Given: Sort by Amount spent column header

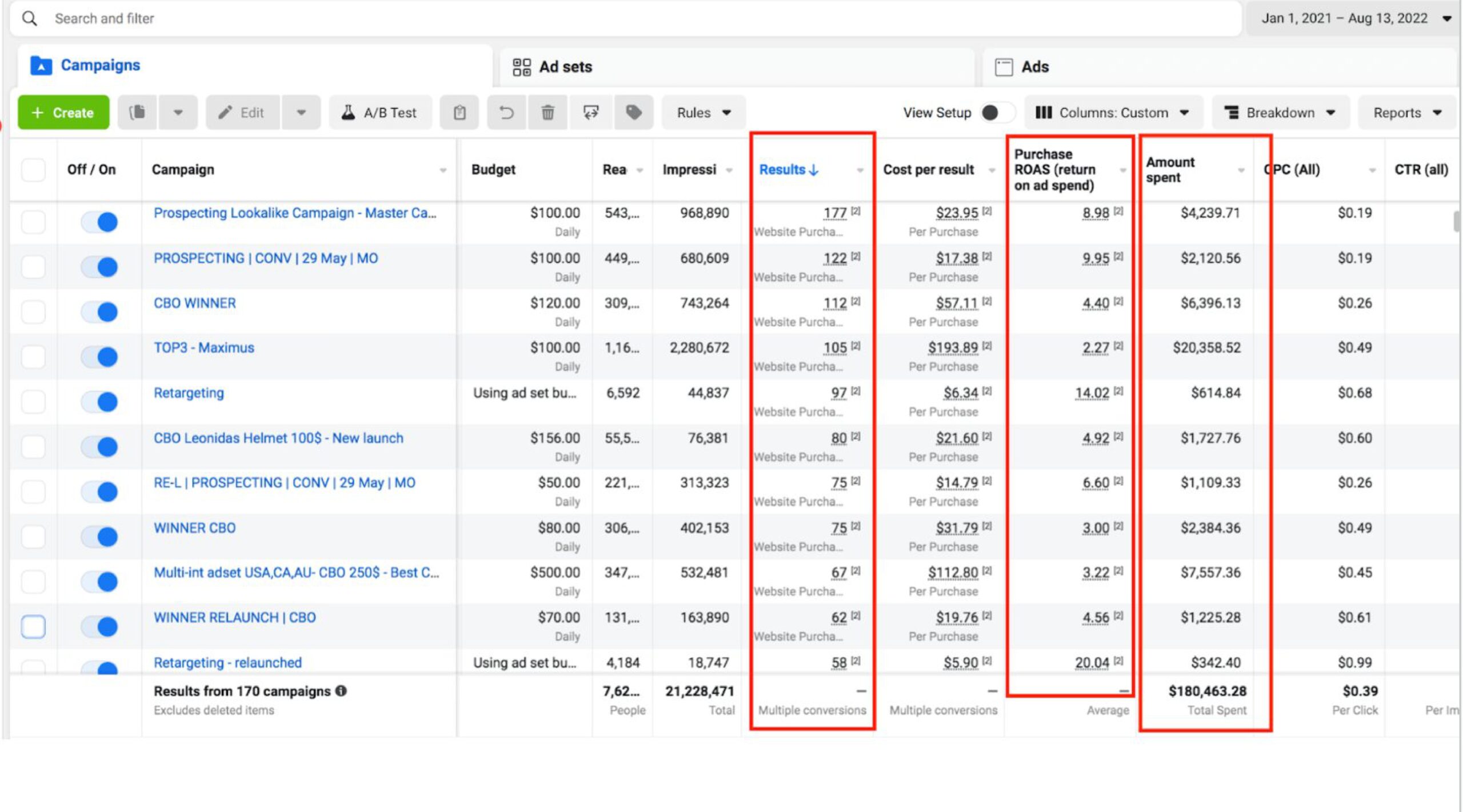Looking at the screenshot, I should 1170,170.
